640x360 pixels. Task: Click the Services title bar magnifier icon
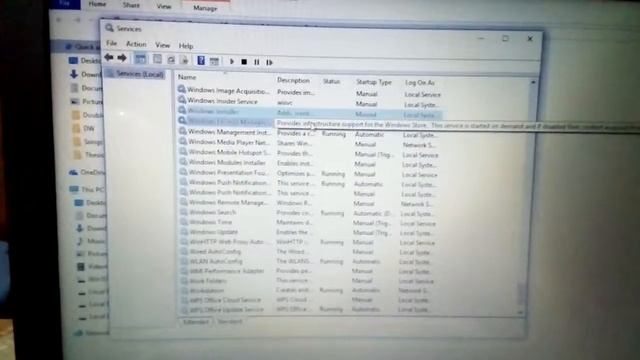(109, 28)
